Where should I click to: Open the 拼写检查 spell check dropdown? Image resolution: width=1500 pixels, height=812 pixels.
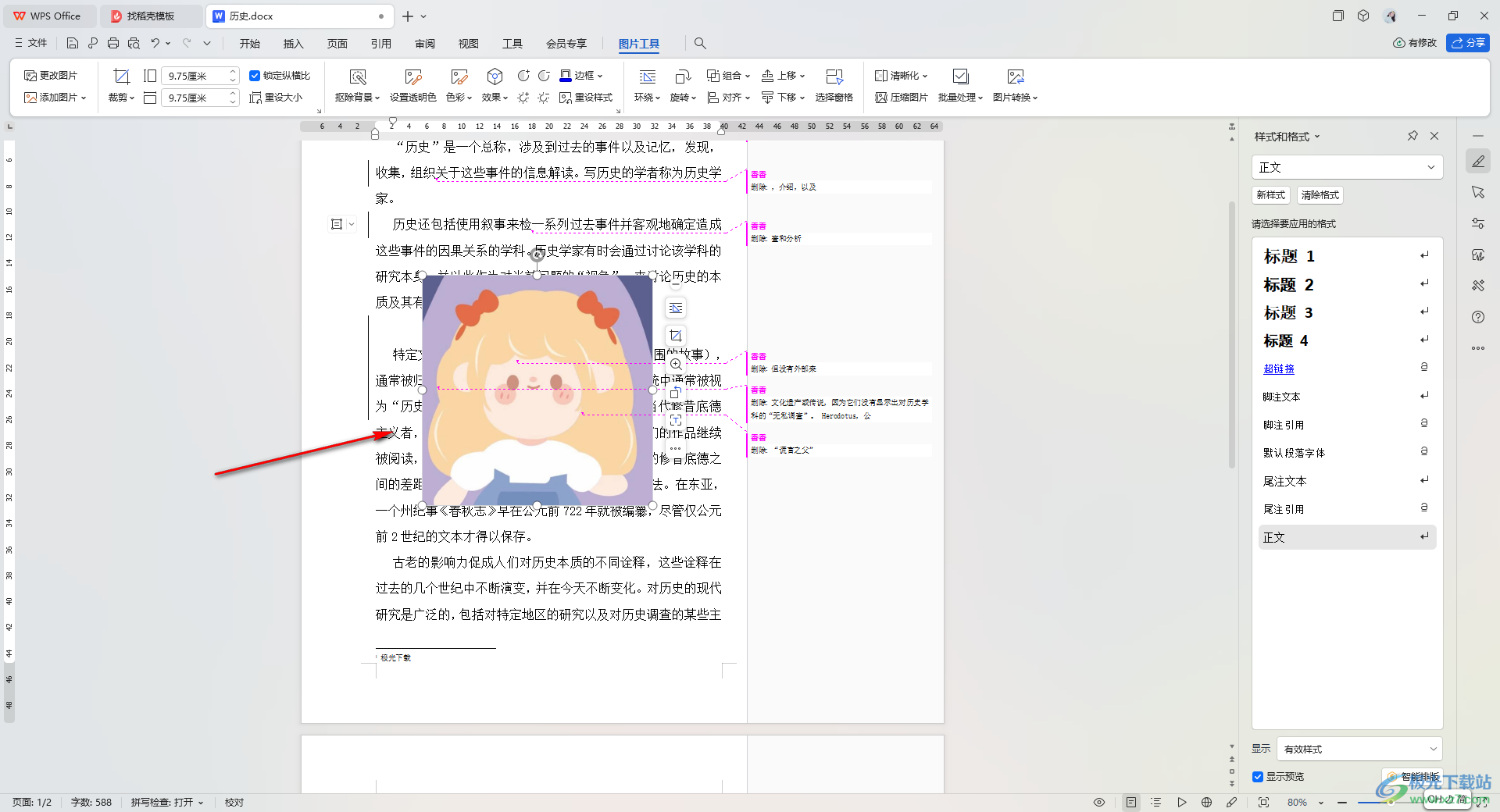pos(167,802)
